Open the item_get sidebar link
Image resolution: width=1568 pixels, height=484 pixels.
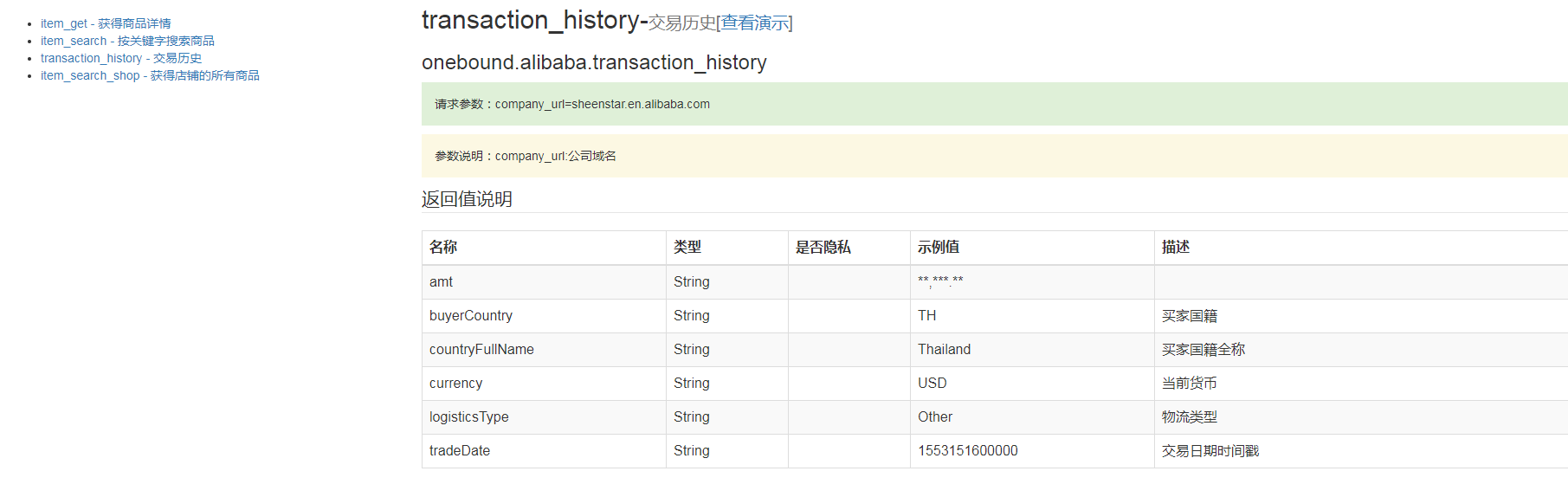pyautogui.click(x=106, y=23)
